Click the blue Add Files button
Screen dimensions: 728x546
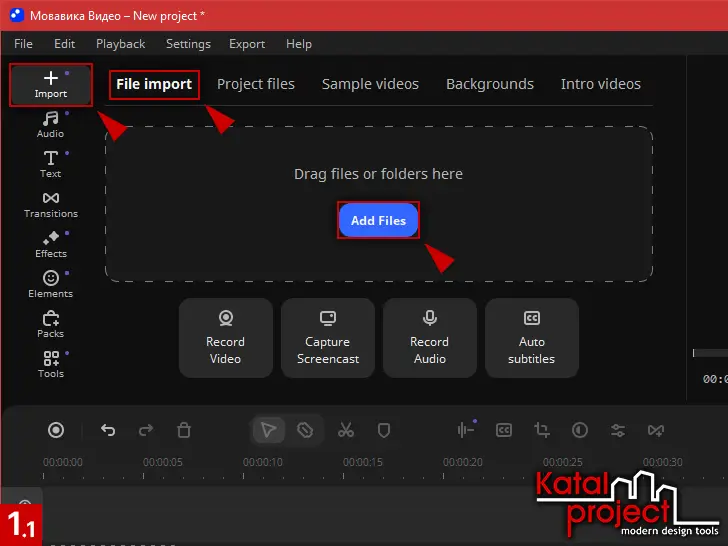[378, 220]
